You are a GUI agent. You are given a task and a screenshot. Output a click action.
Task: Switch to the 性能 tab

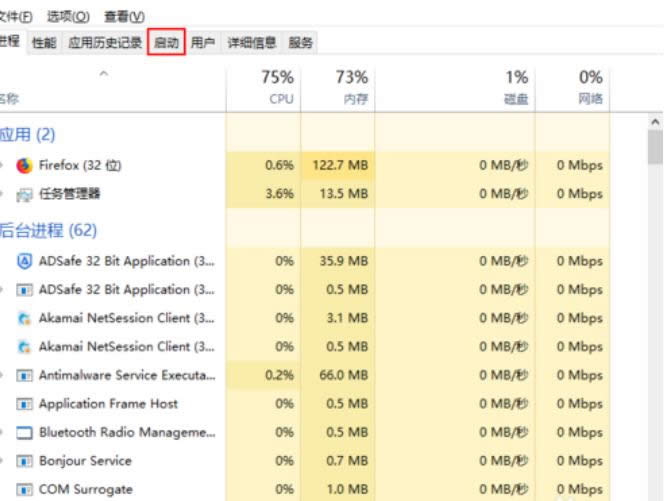(x=44, y=43)
